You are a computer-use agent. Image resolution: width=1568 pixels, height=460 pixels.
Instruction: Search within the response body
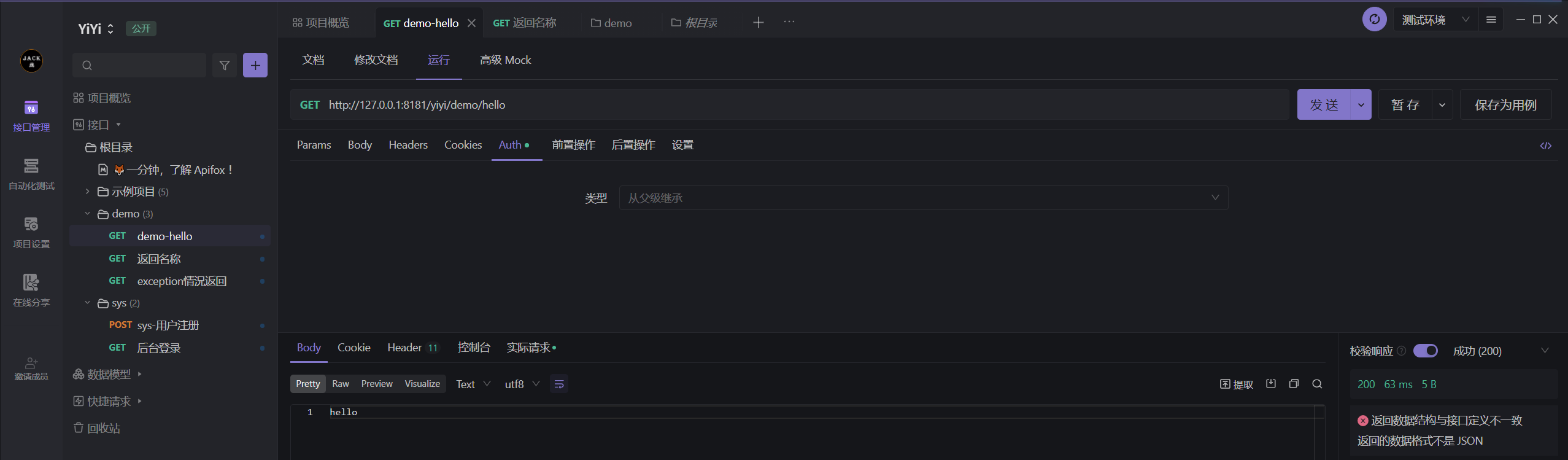point(1317,384)
